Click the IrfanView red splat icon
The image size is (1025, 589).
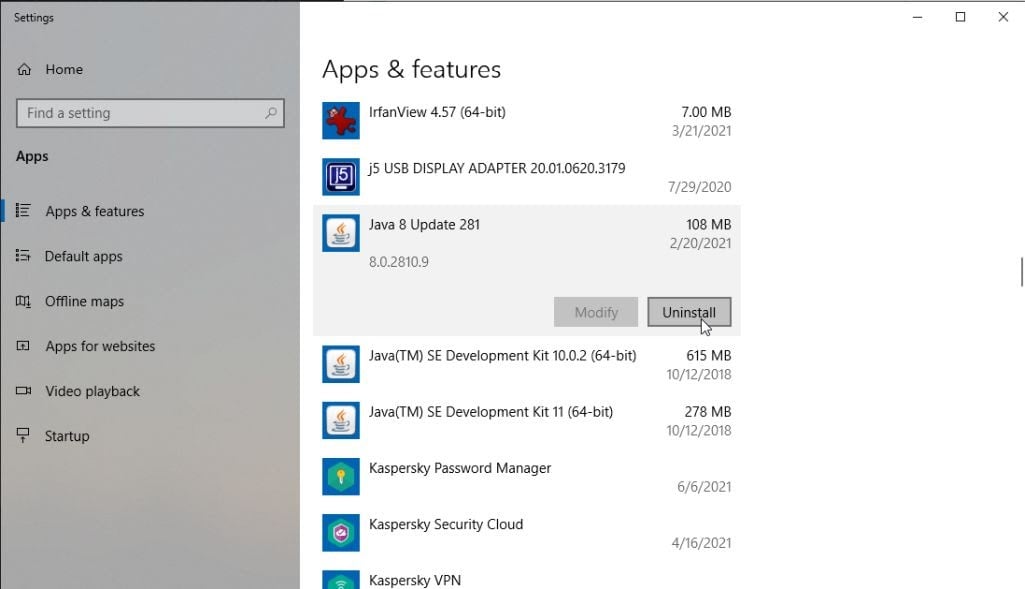341,121
